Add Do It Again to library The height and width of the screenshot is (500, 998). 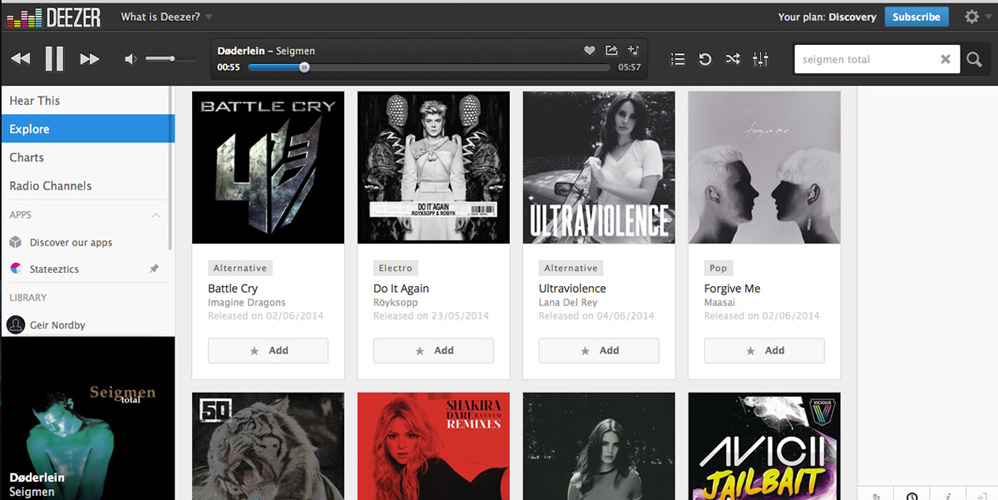tap(433, 351)
